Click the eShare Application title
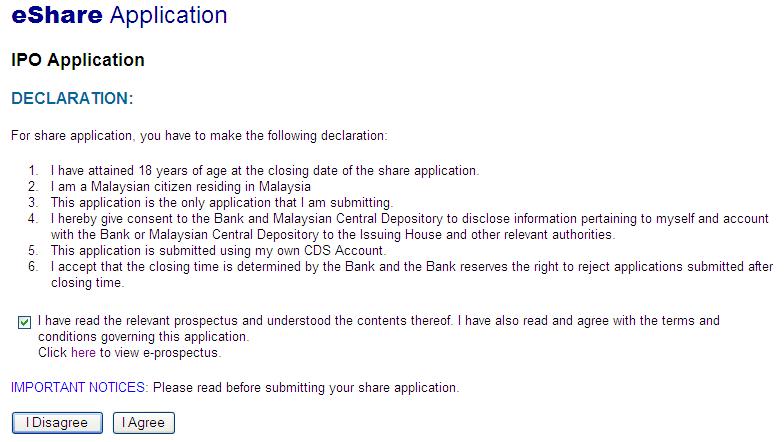The image size is (784, 442). (x=119, y=15)
